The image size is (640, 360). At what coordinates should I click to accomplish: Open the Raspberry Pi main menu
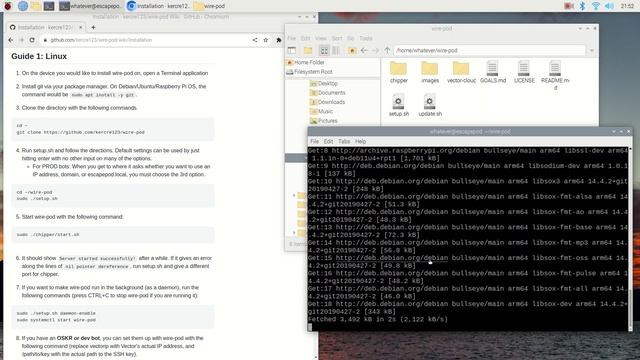[8, 6]
